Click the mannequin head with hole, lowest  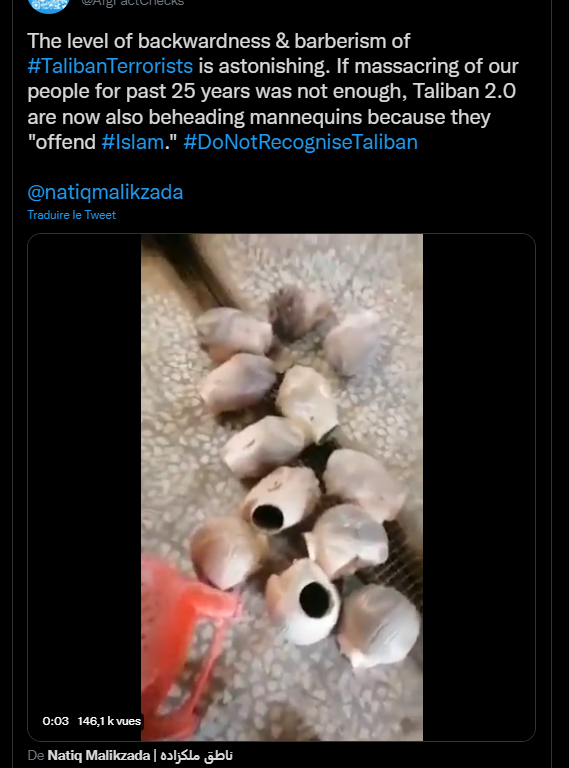(304, 600)
